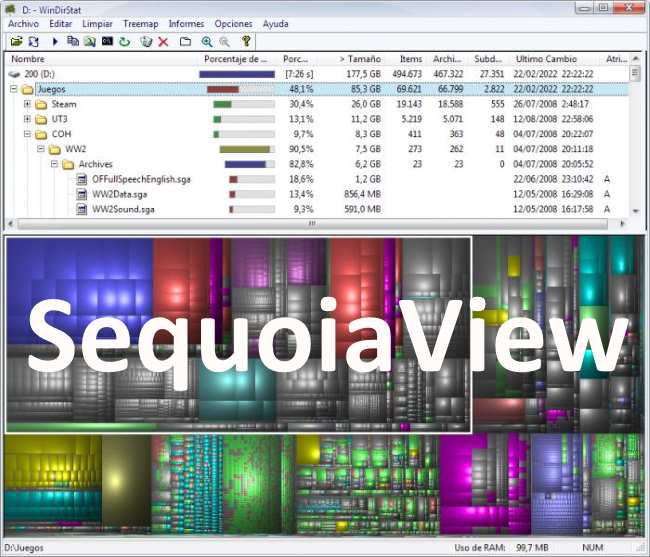Image resolution: width=650 pixels, height=557 pixels.
Task: Click the Explorer here toolbar icon
Action: (x=90, y=41)
